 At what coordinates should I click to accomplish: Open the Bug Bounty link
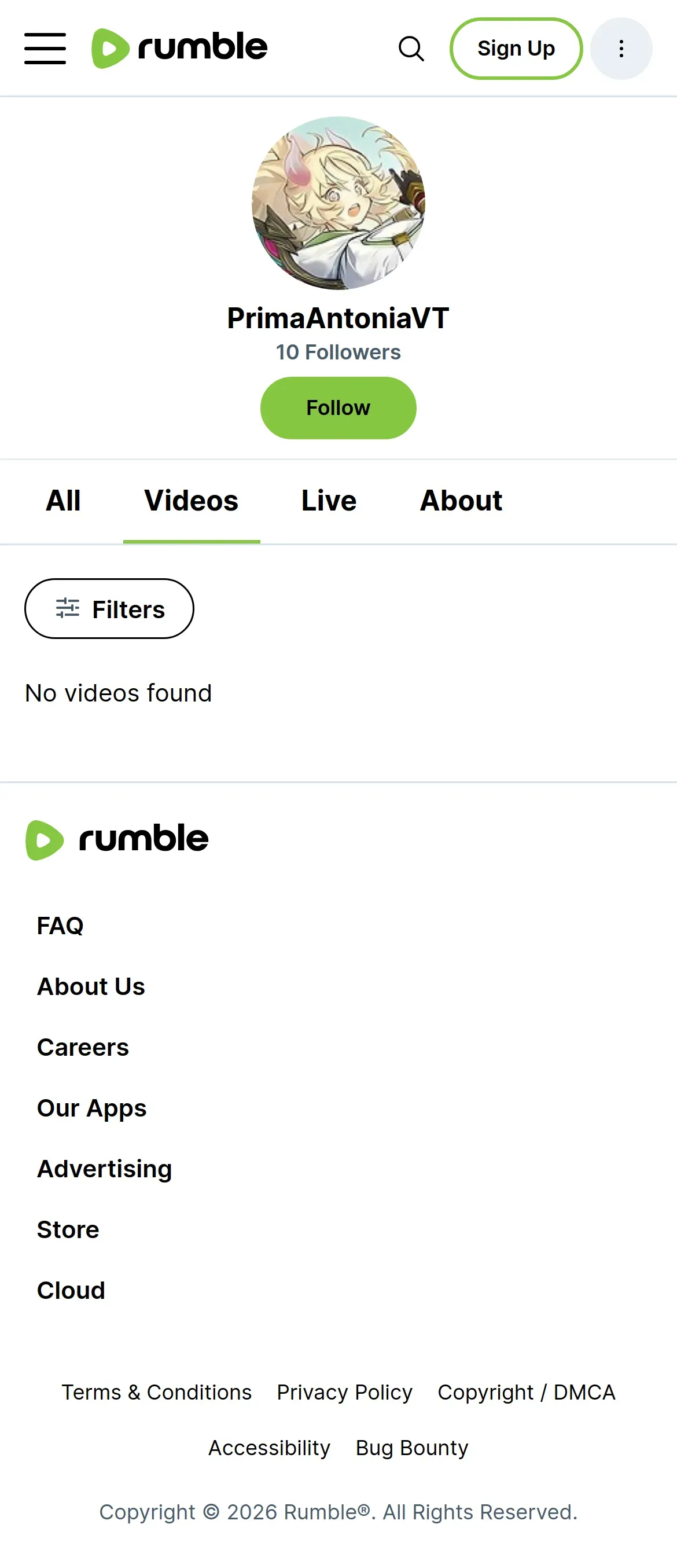[412, 1448]
